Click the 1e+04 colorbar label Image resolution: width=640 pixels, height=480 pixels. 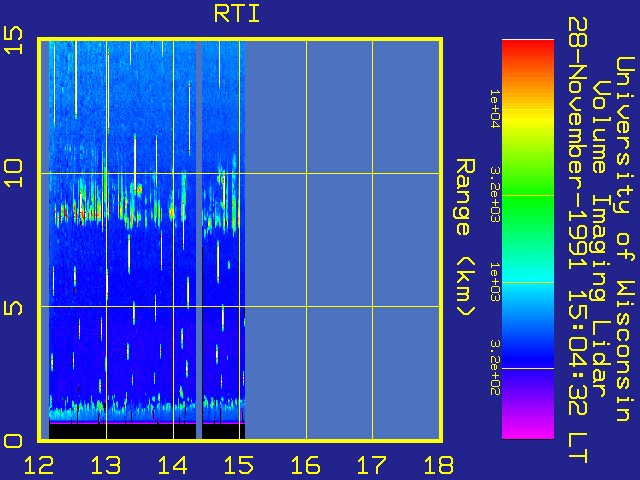[494, 109]
